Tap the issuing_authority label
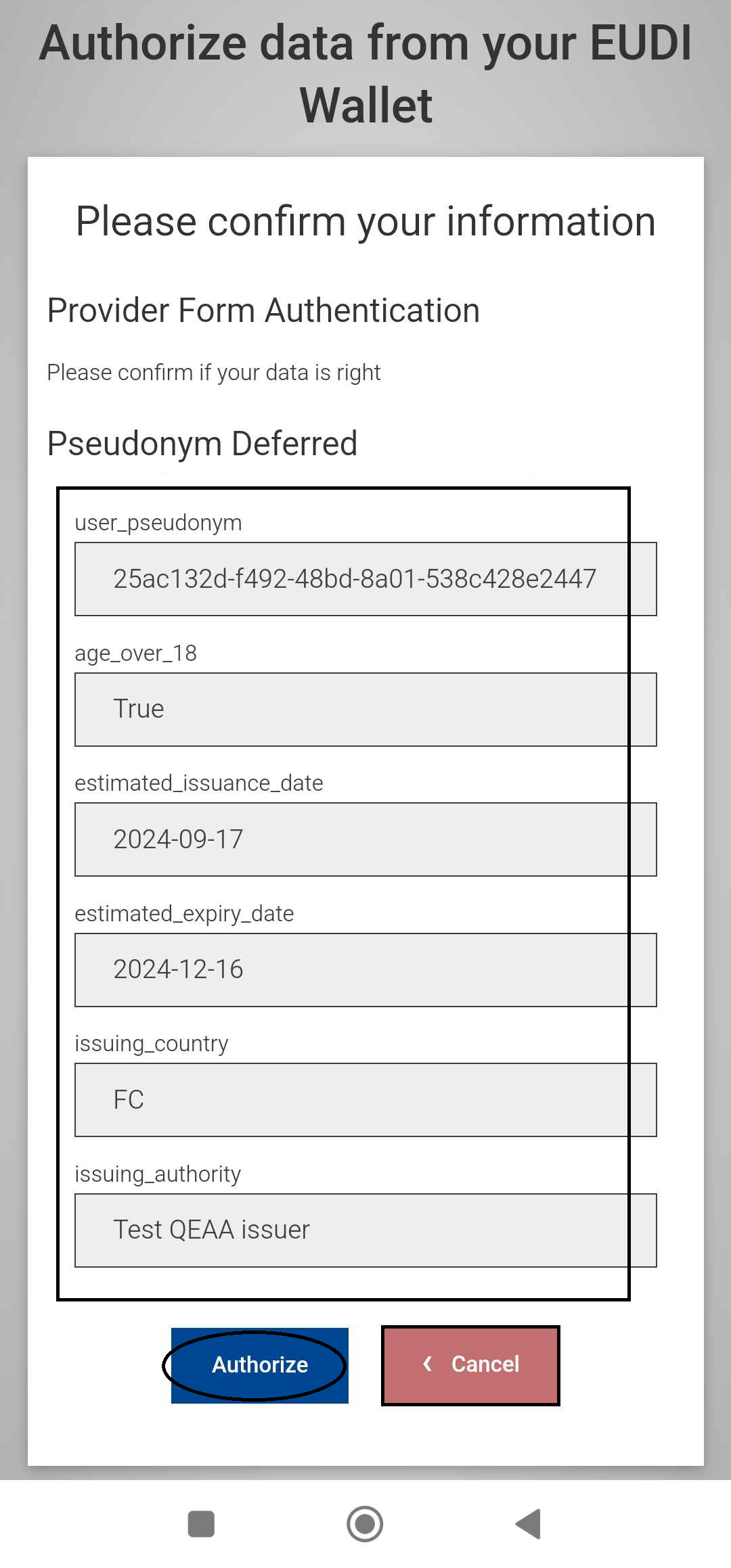Image resolution: width=731 pixels, height=1568 pixels. pos(158,1174)
